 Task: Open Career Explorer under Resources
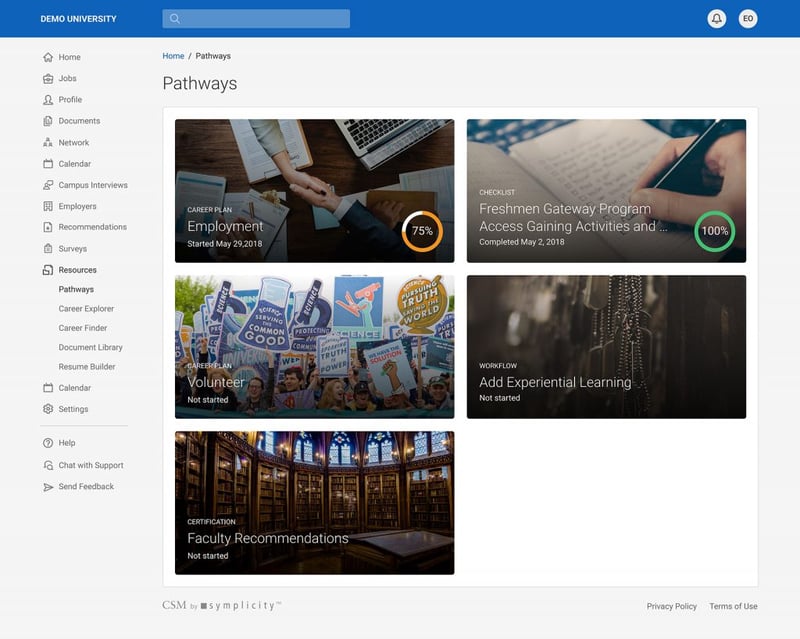tap(86, 309)
